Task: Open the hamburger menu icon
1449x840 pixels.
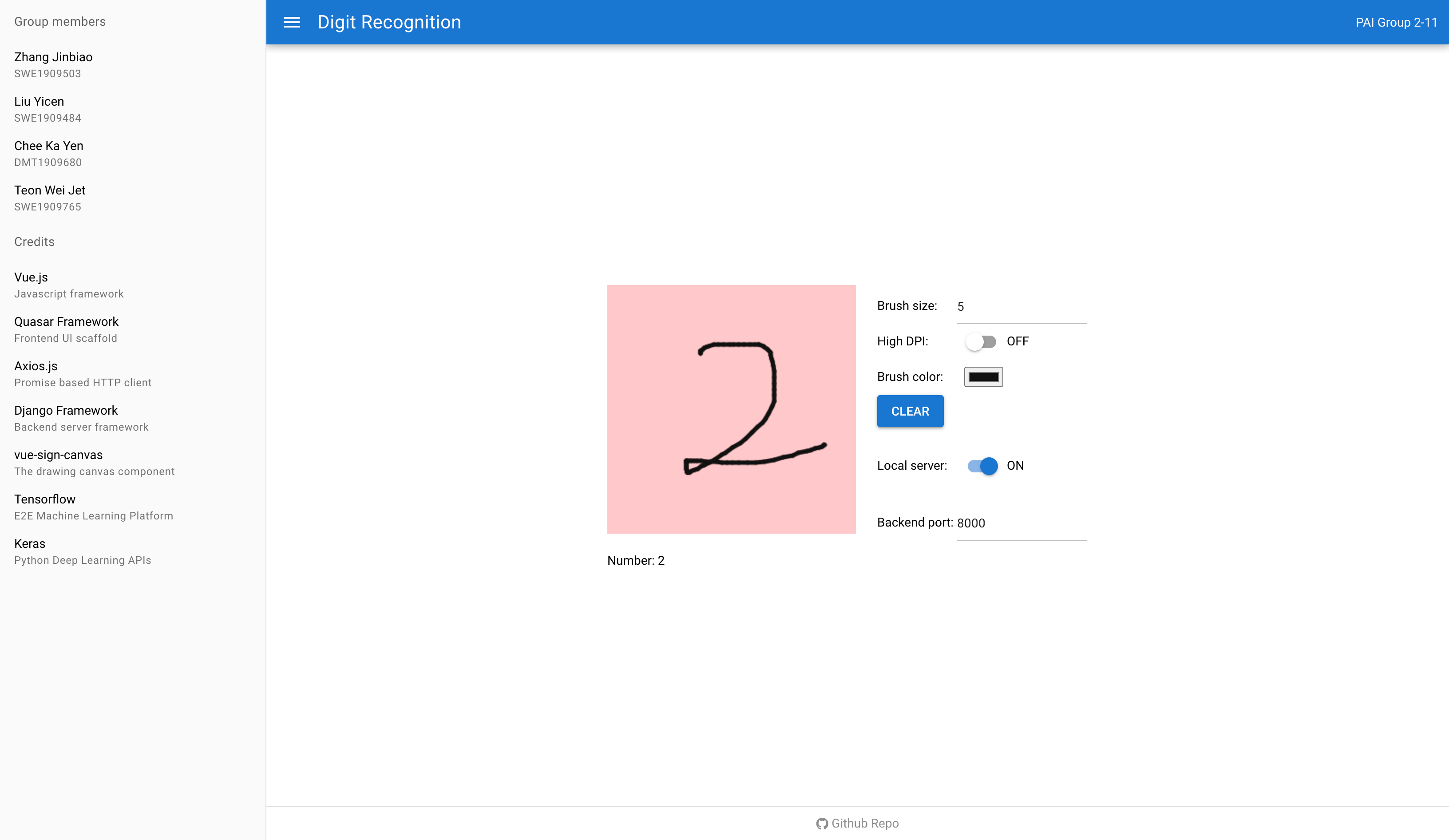Action: (x=292, y=23)
